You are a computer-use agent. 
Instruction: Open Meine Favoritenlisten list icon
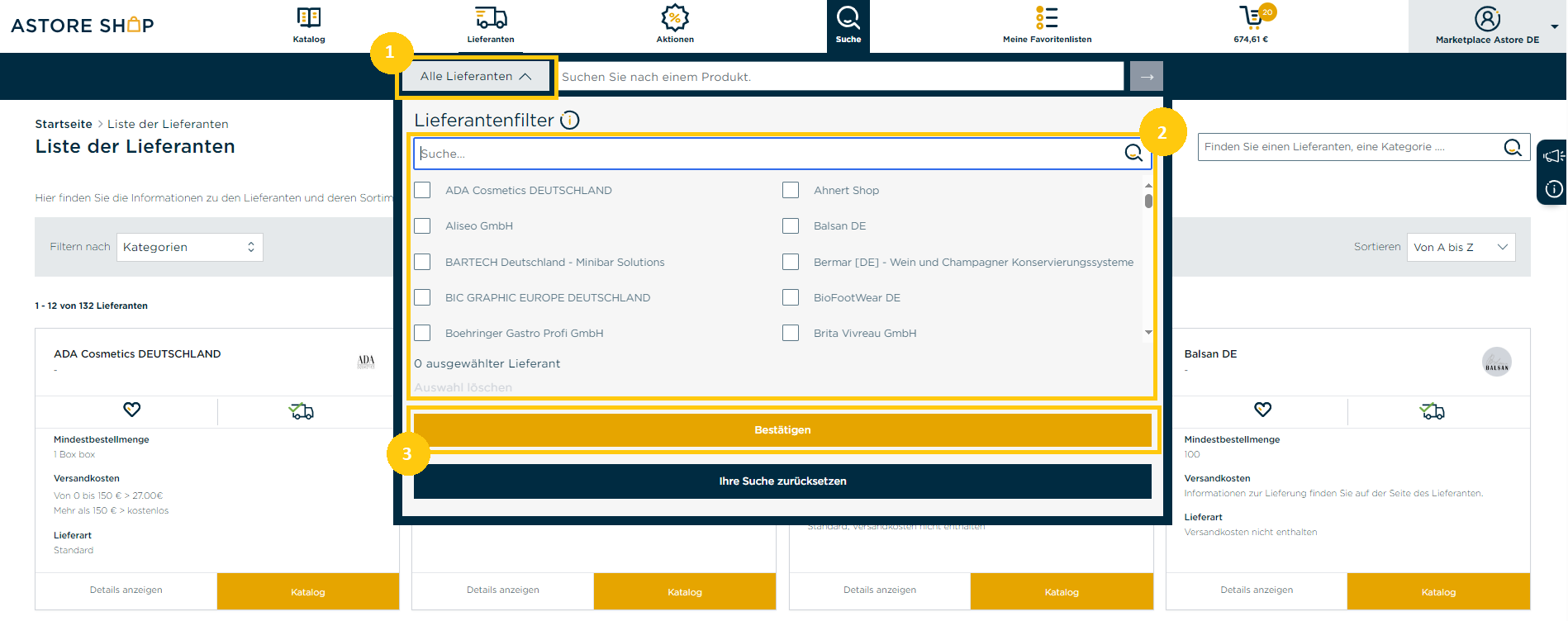point(1047,17)
